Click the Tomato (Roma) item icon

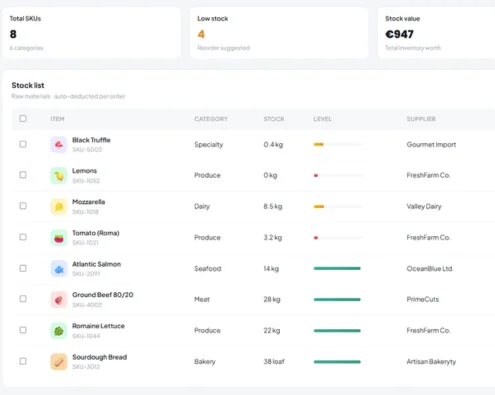pos(59,238)
